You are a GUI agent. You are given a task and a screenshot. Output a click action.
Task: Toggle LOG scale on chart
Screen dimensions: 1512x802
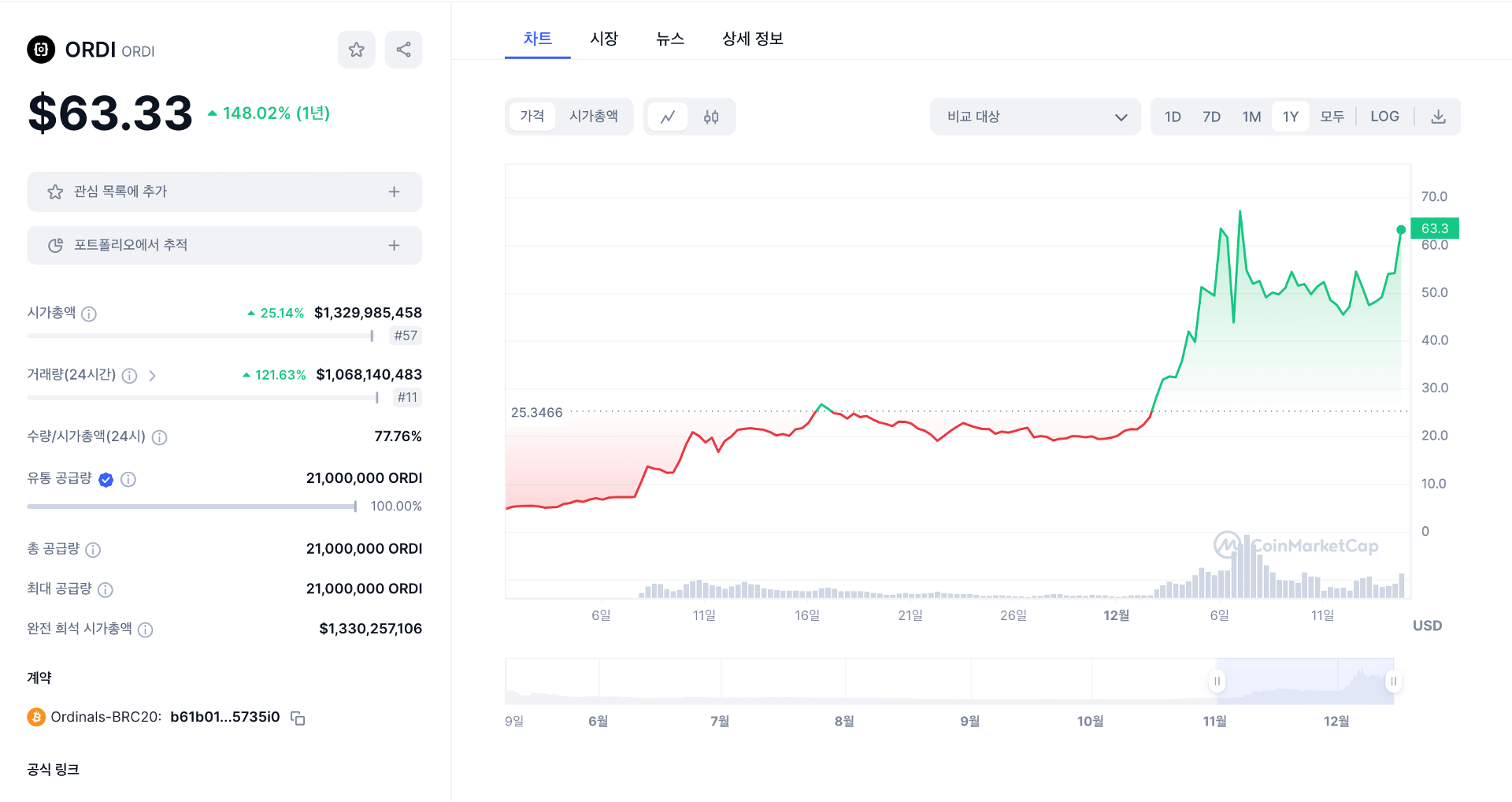coord(1384,117)
